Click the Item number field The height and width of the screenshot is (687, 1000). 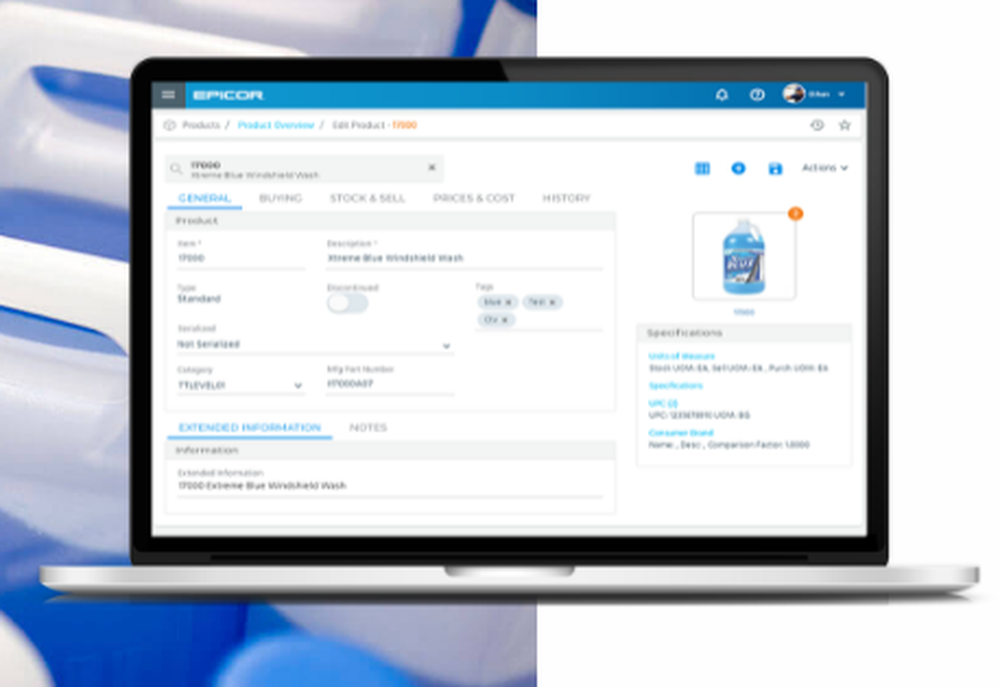(240, 258)
